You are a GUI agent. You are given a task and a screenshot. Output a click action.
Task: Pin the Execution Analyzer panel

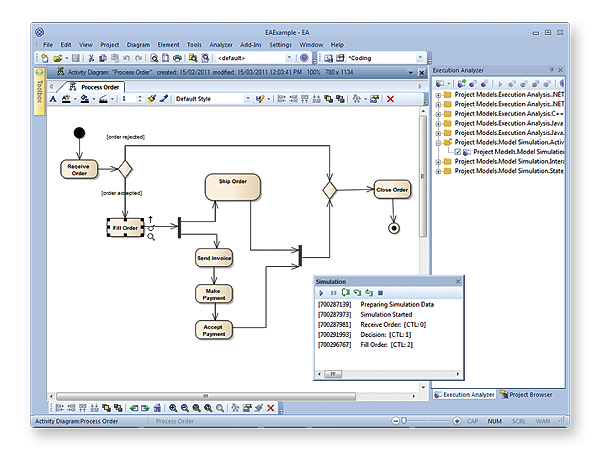(x=552, y=71)
